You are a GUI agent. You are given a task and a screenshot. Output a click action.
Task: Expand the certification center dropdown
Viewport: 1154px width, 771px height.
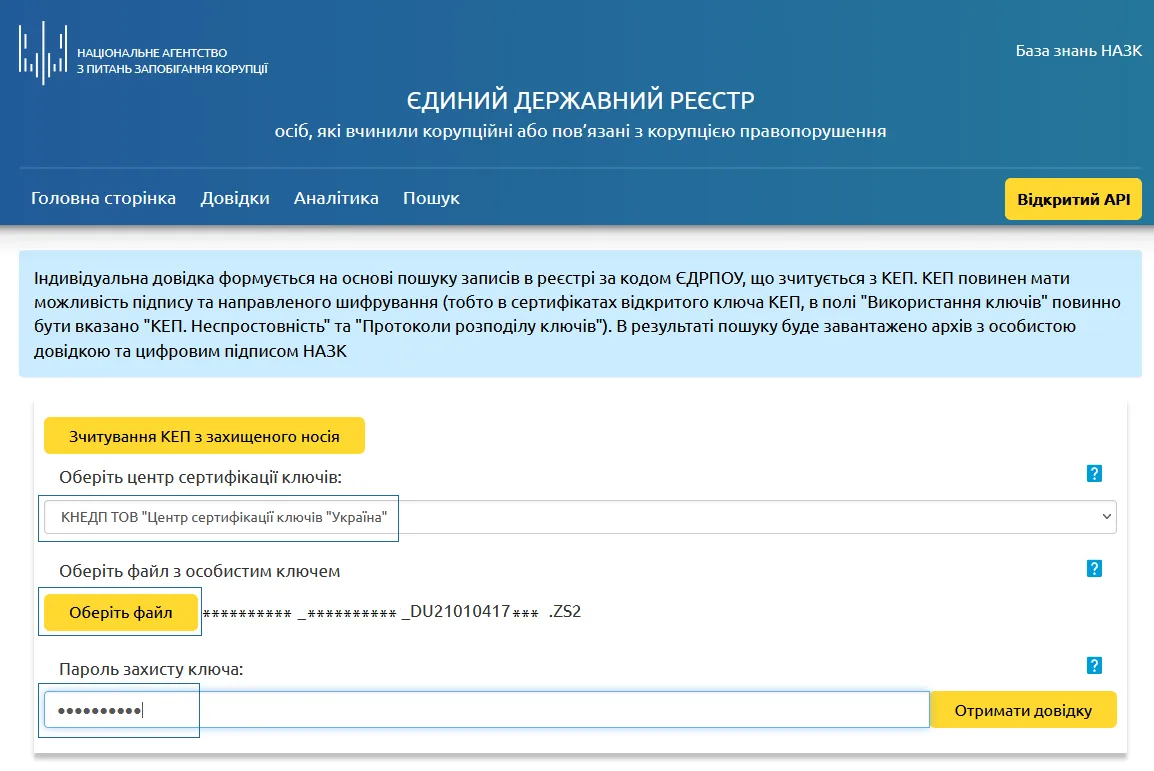(580, 517)
